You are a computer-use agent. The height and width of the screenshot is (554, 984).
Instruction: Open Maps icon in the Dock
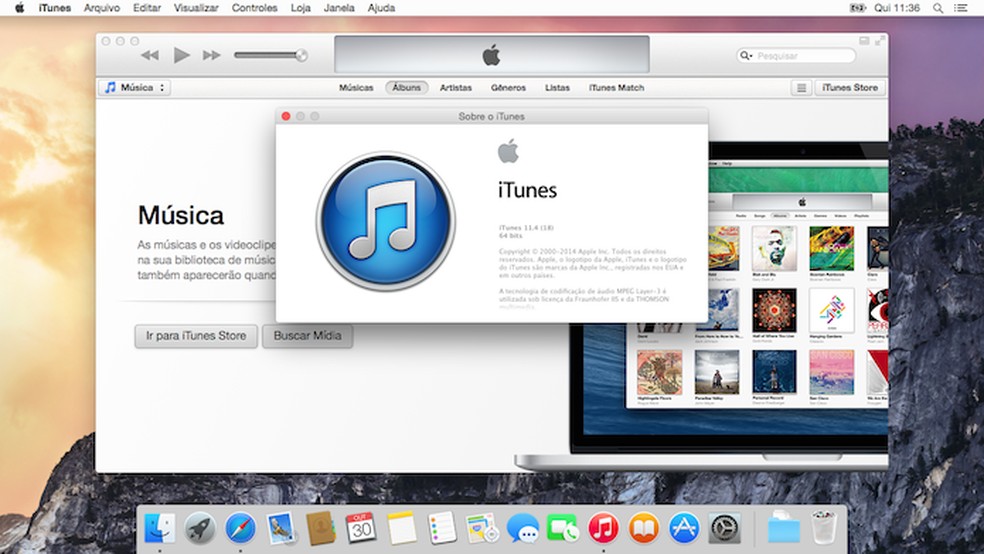(482, 528)
